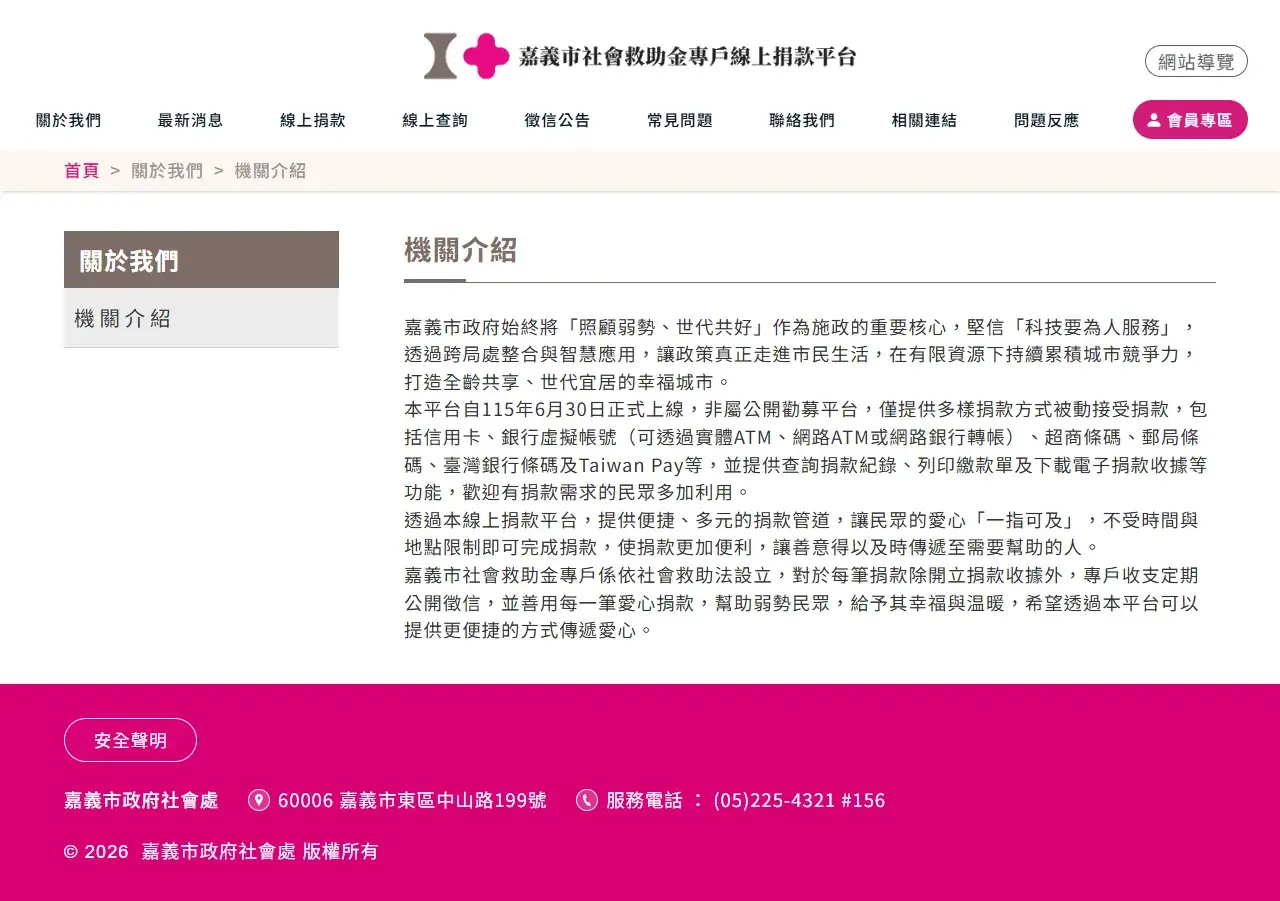This screenshot has height=901, width=1280.
Task: Click the paragraph starting 本平台自115年6月30日
Action: 806,451
